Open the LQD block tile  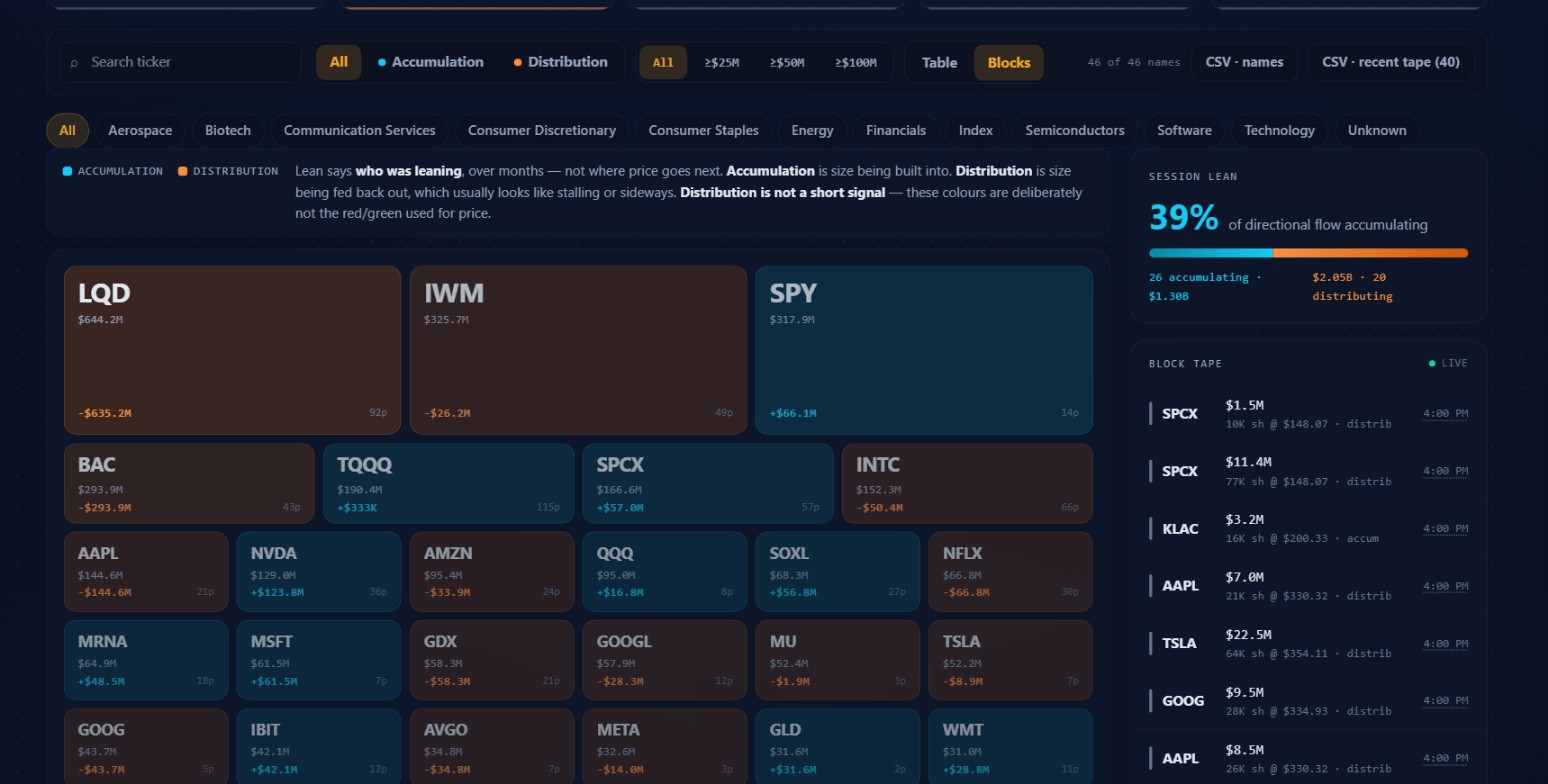tap(232, 350)
